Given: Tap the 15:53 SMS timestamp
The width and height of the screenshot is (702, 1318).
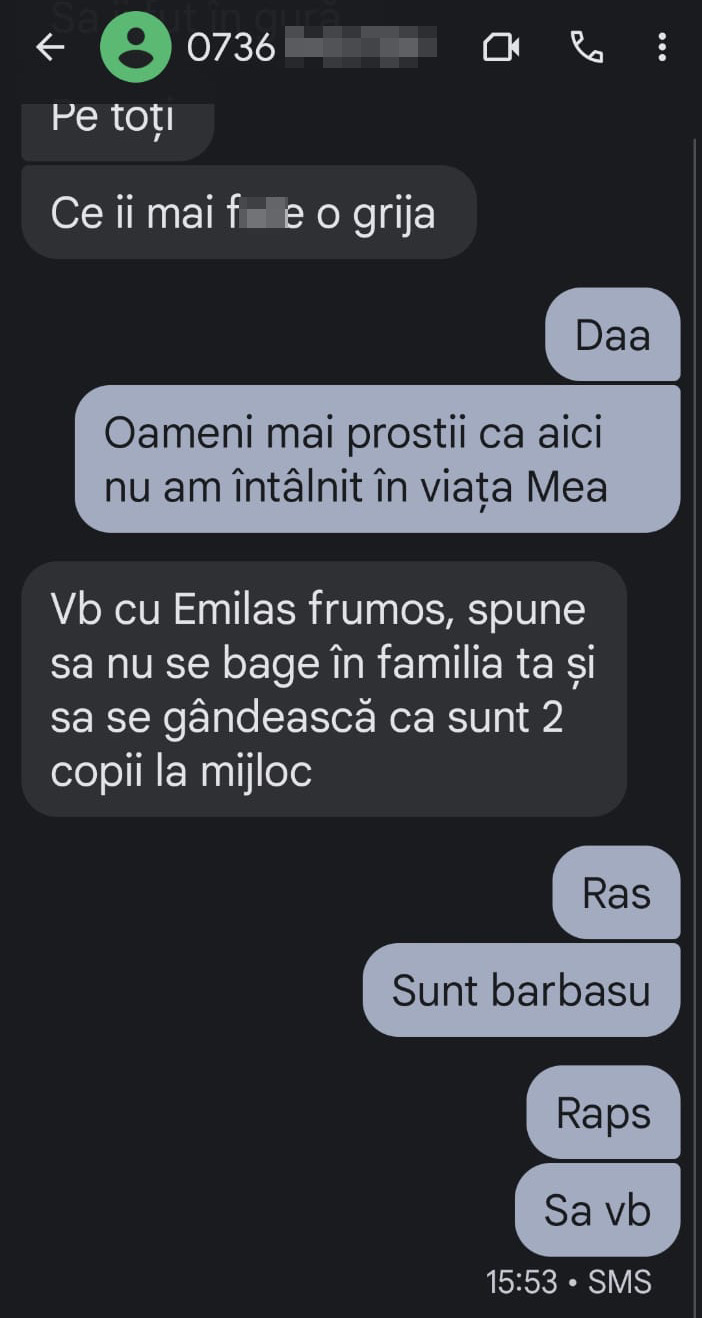Looking at the screenshot, I should pos(568,1282).
